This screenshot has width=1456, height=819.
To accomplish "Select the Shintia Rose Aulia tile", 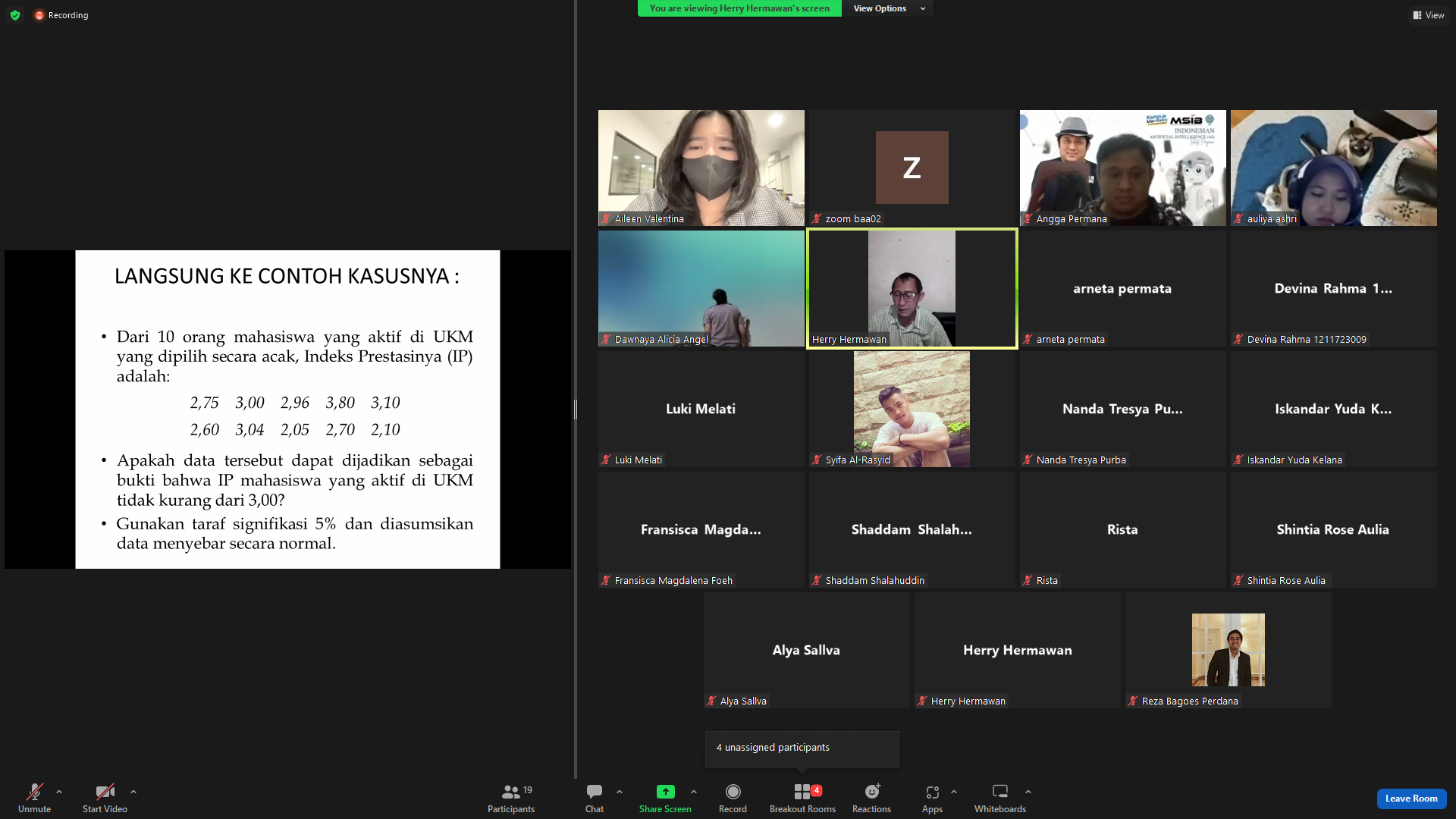I will tap(1333, 529).
